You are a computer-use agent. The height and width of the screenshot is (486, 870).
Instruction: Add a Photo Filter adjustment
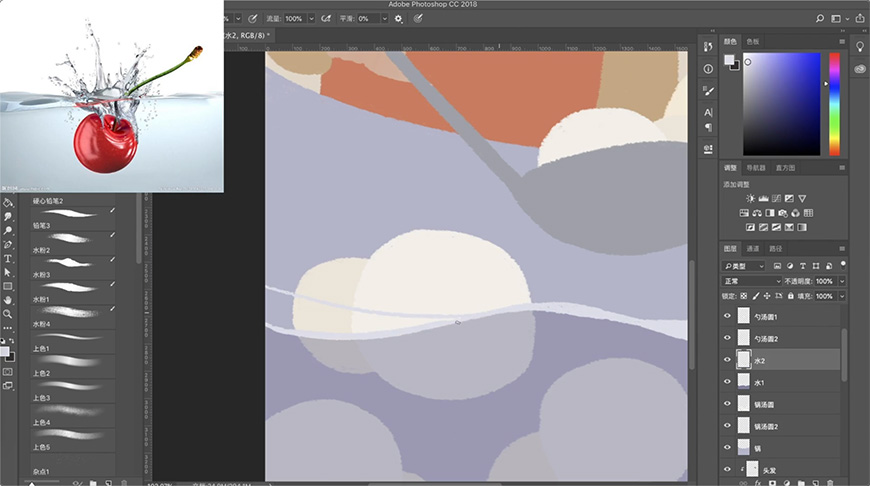tap(782, 213)
